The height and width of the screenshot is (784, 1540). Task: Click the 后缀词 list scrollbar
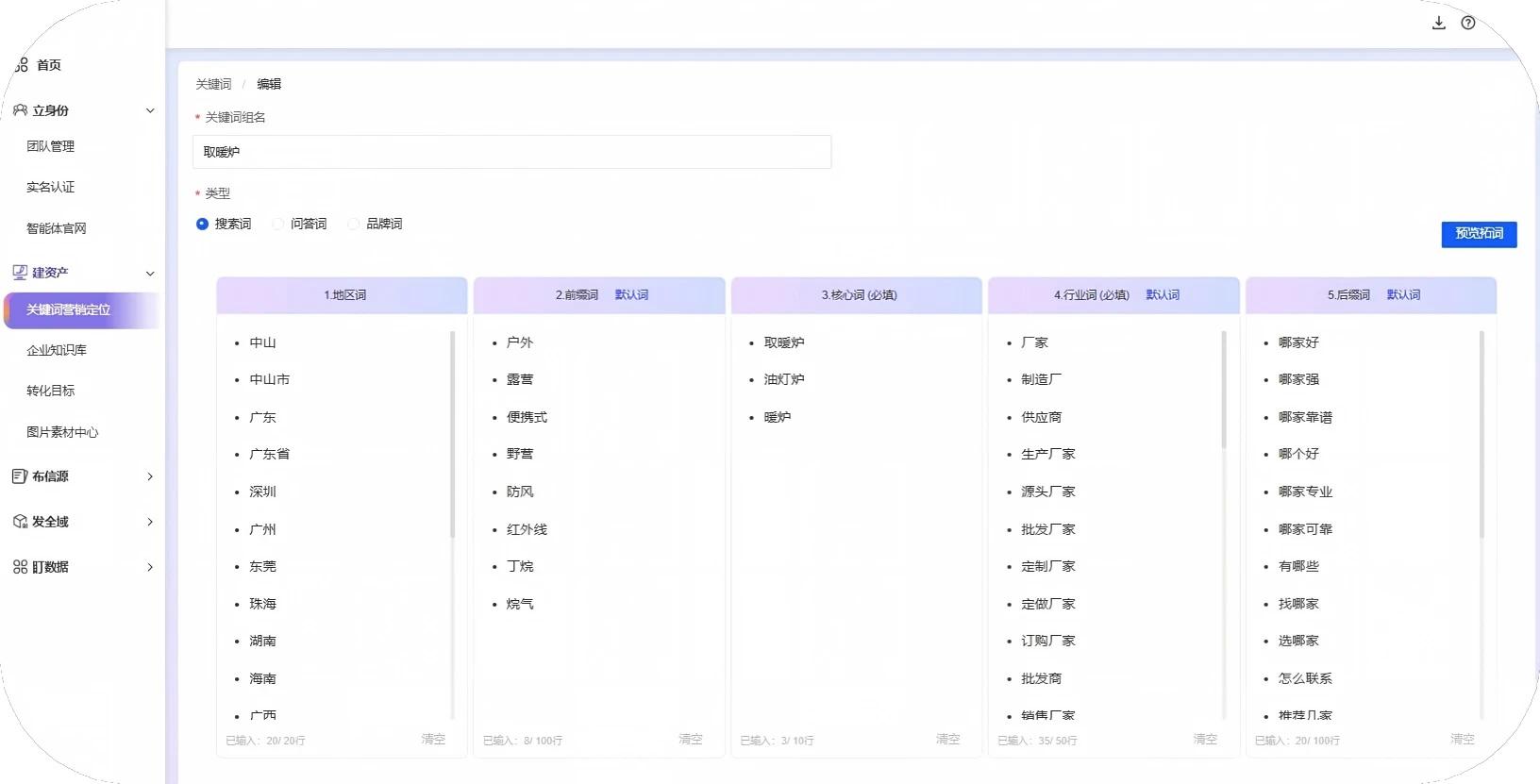pos(1481,434)
